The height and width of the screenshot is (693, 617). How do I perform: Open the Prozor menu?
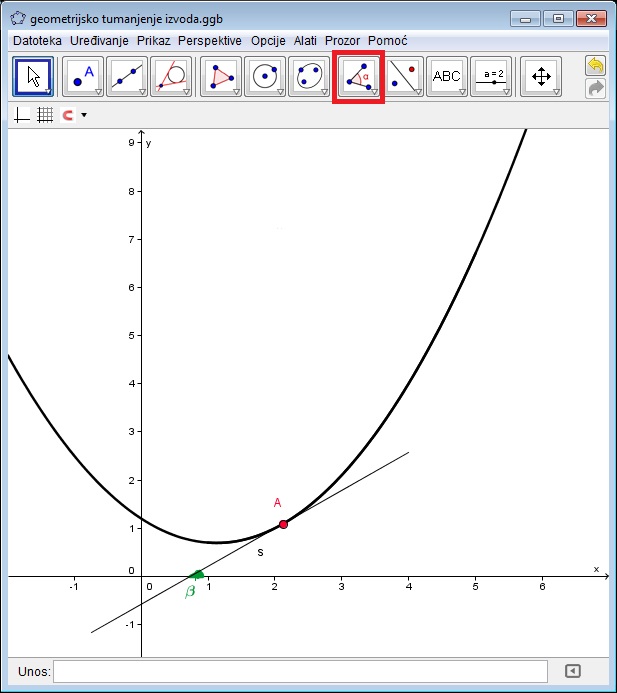[343, 41]
